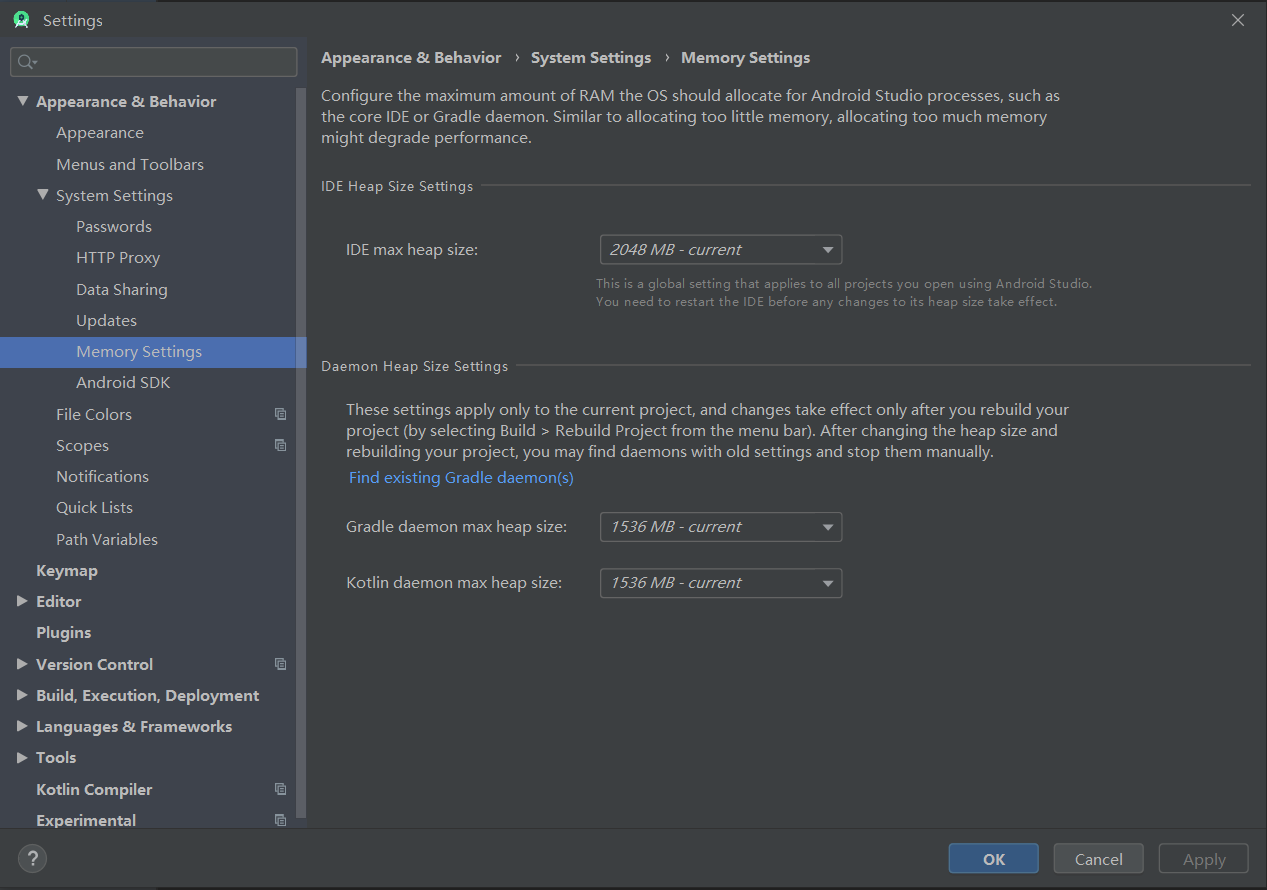Open the IDE max heap size dropdown
Viewport: 1267px width, 890px height.
720,249
